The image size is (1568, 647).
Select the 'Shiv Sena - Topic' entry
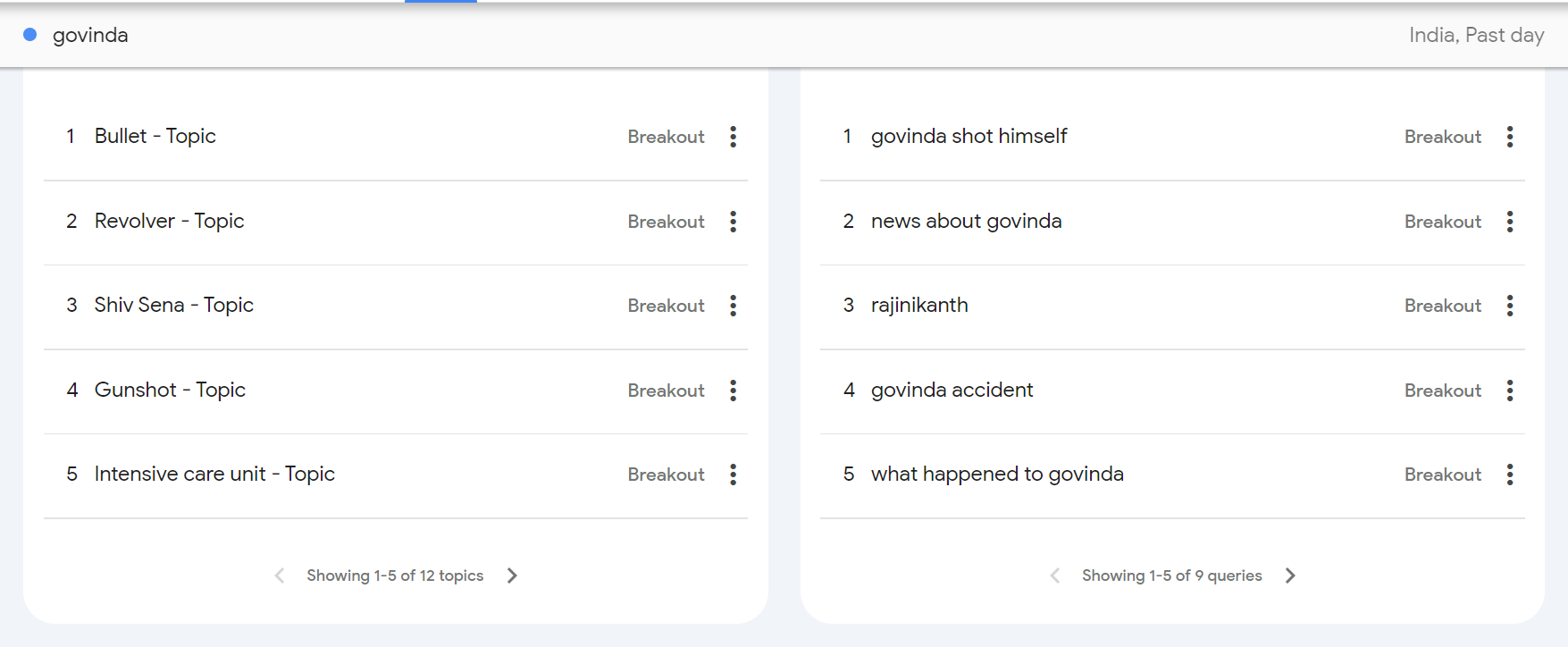[174, 305]
